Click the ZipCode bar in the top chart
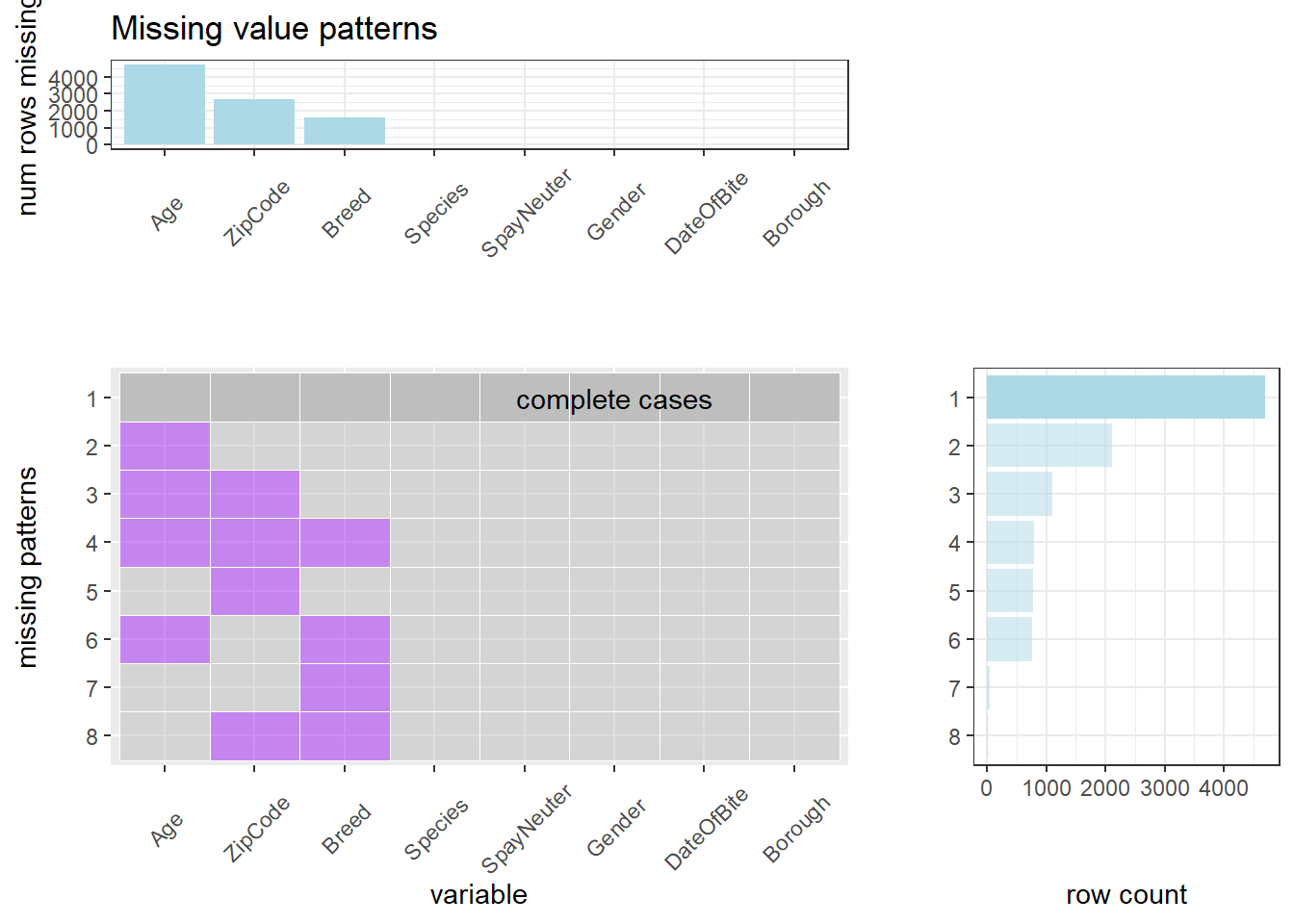 pyautogui.click(x=254, y=121)
